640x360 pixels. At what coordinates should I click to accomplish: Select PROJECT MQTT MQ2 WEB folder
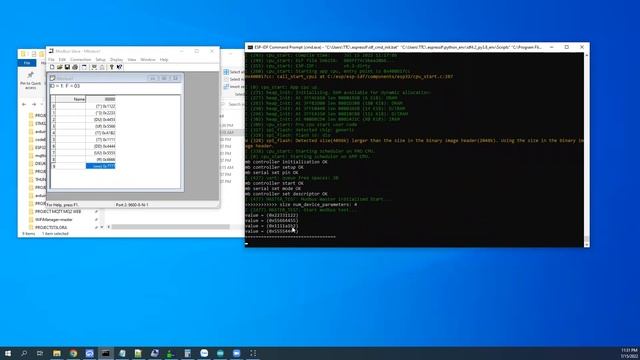pyautogui.click(x=58, y=211)
